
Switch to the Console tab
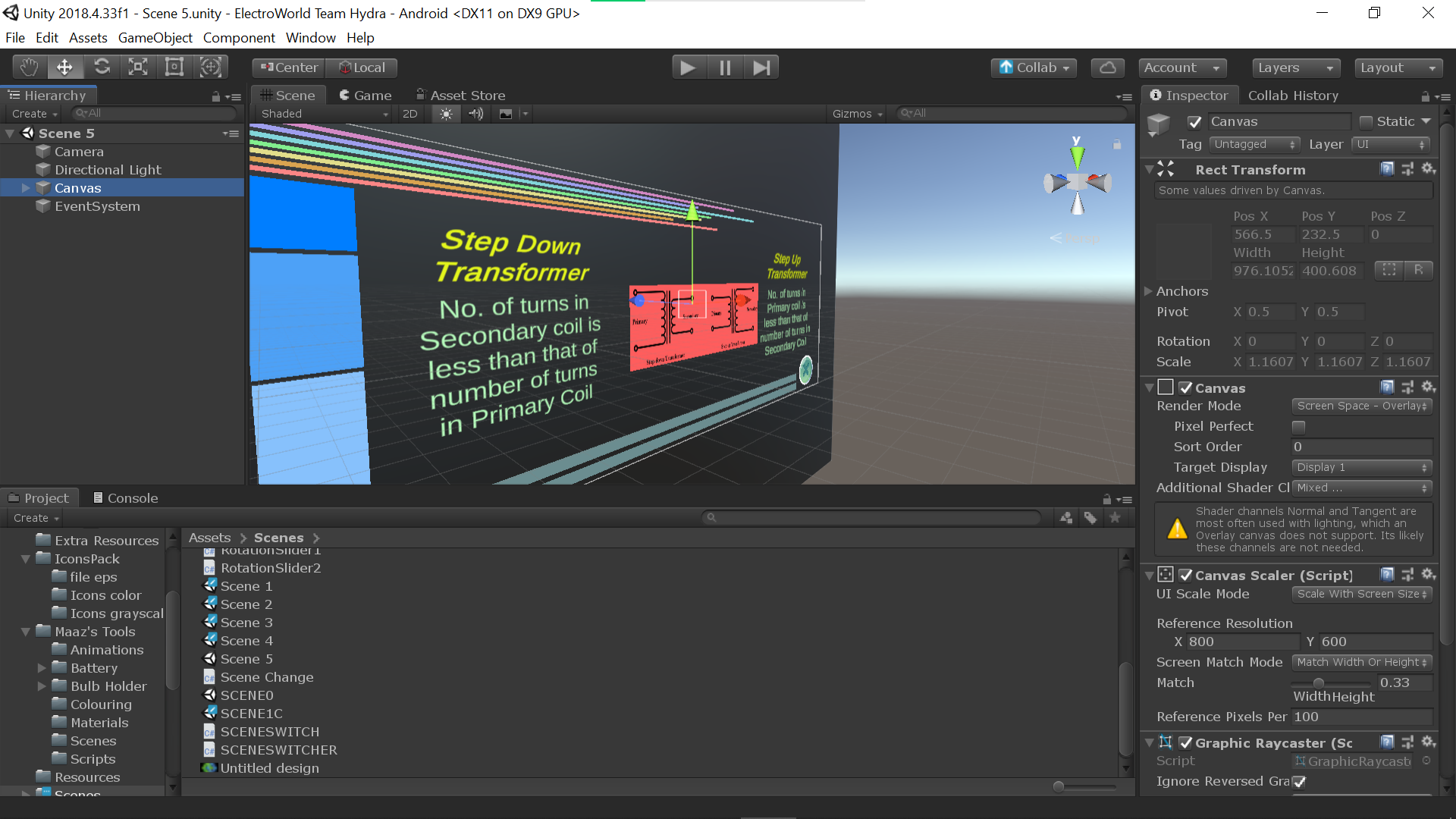(x=125, y=498)
